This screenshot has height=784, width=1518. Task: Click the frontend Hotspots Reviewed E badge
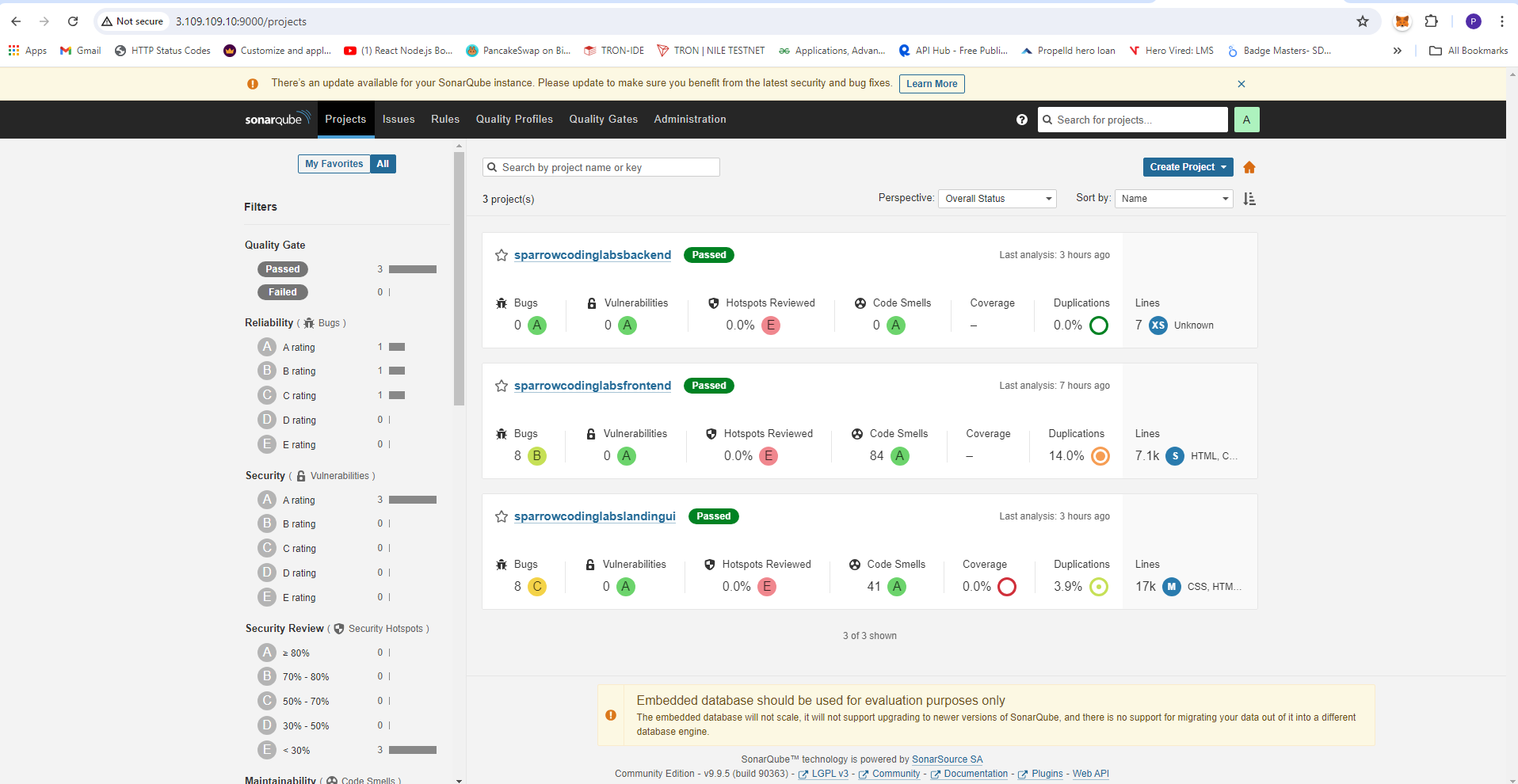tap(769, 456)
